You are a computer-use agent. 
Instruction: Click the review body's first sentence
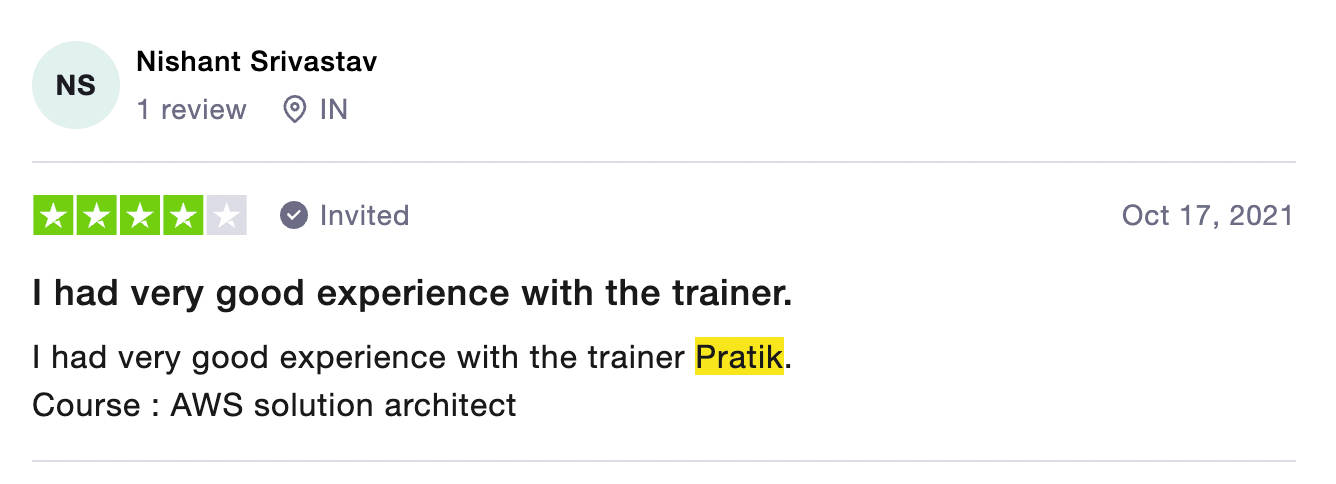coord(360,357)
